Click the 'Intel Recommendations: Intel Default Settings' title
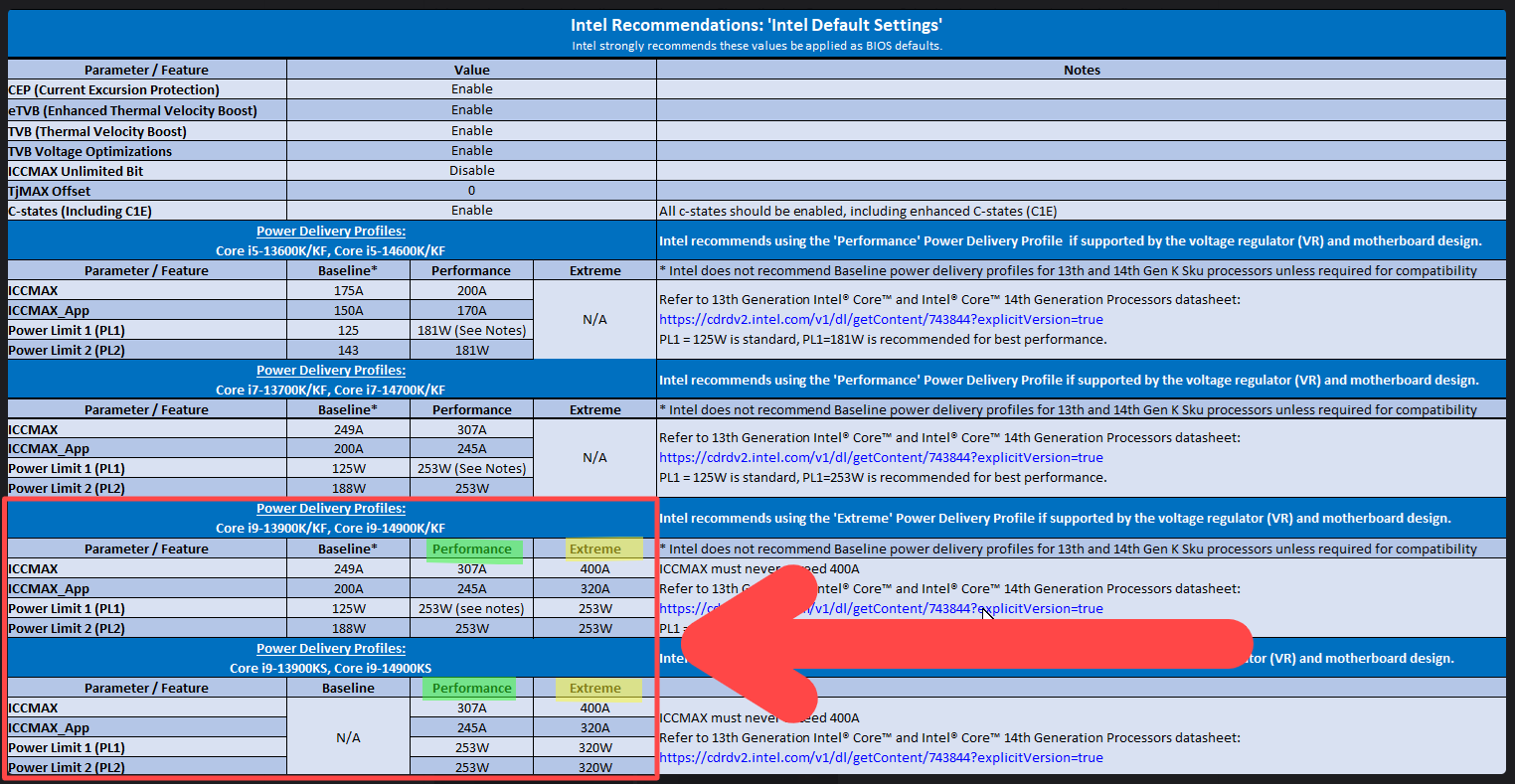 click(757, 25)
